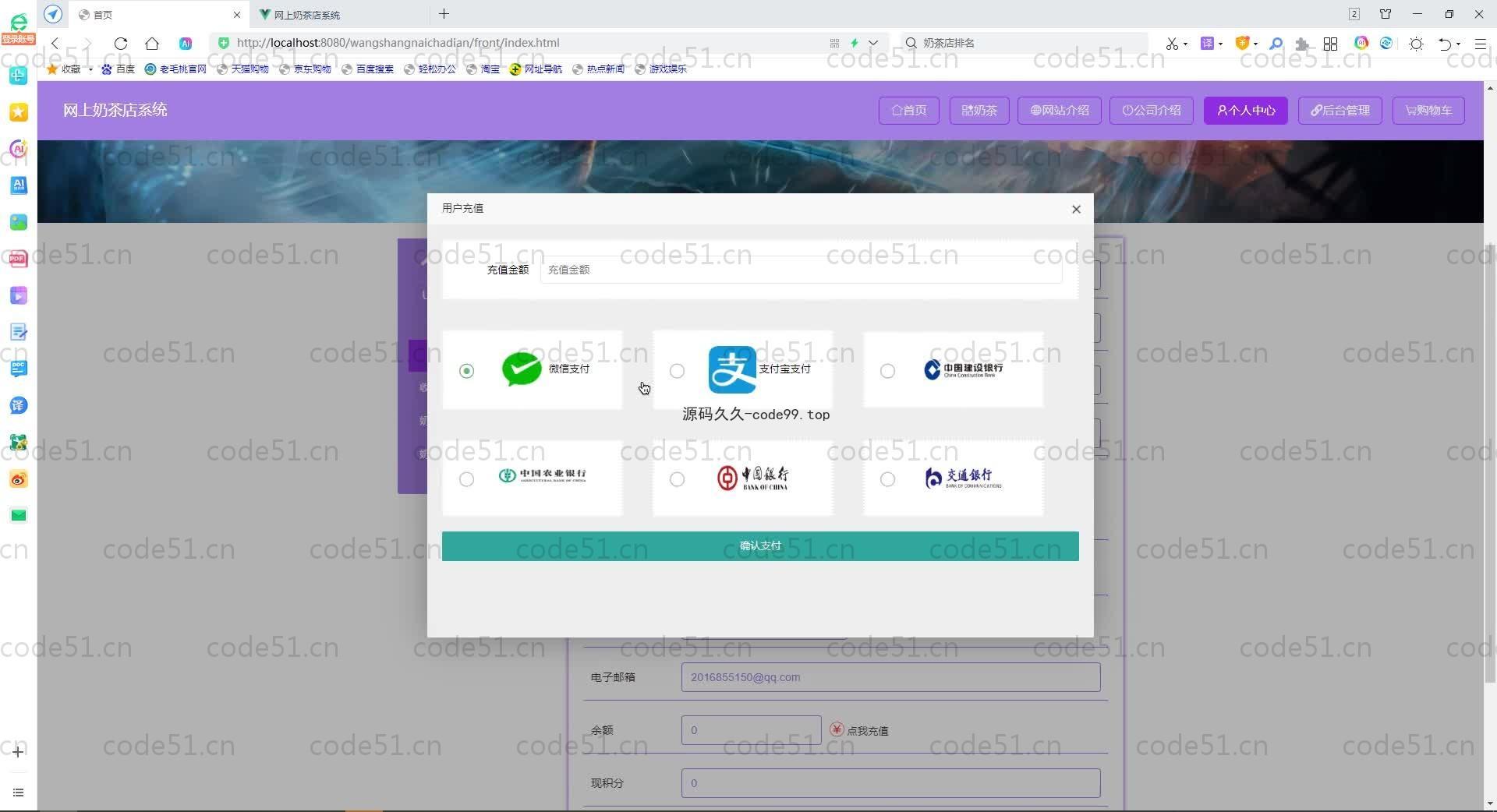
Task: Click the blue magnifier key icon
Action: pyautogui.click(x=1276, y=44)
